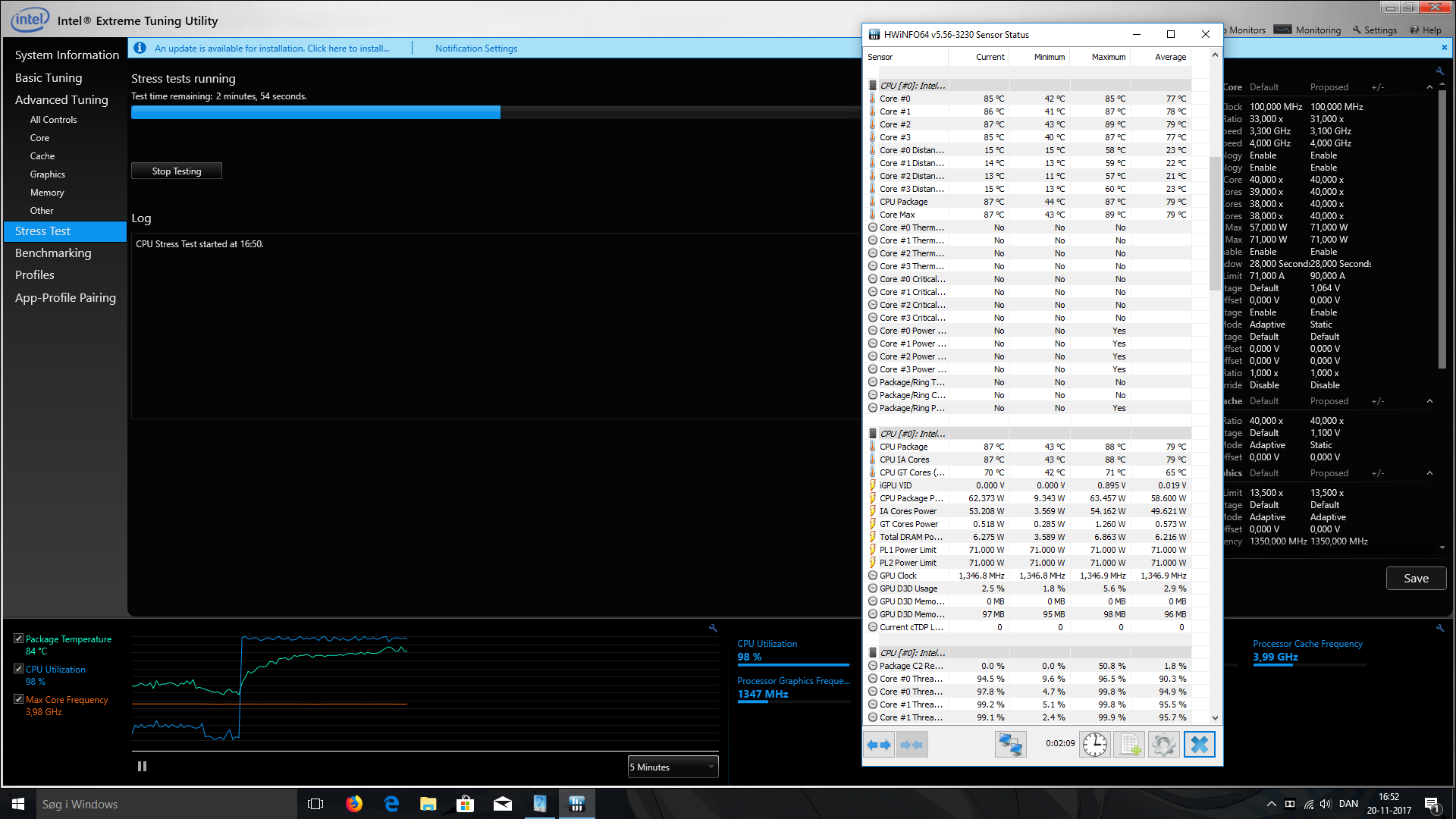The height and width of the screenshot is (819, 1456).
Task: Click the tuning panel scroll-down arrow
Action: coord(1442,548)
